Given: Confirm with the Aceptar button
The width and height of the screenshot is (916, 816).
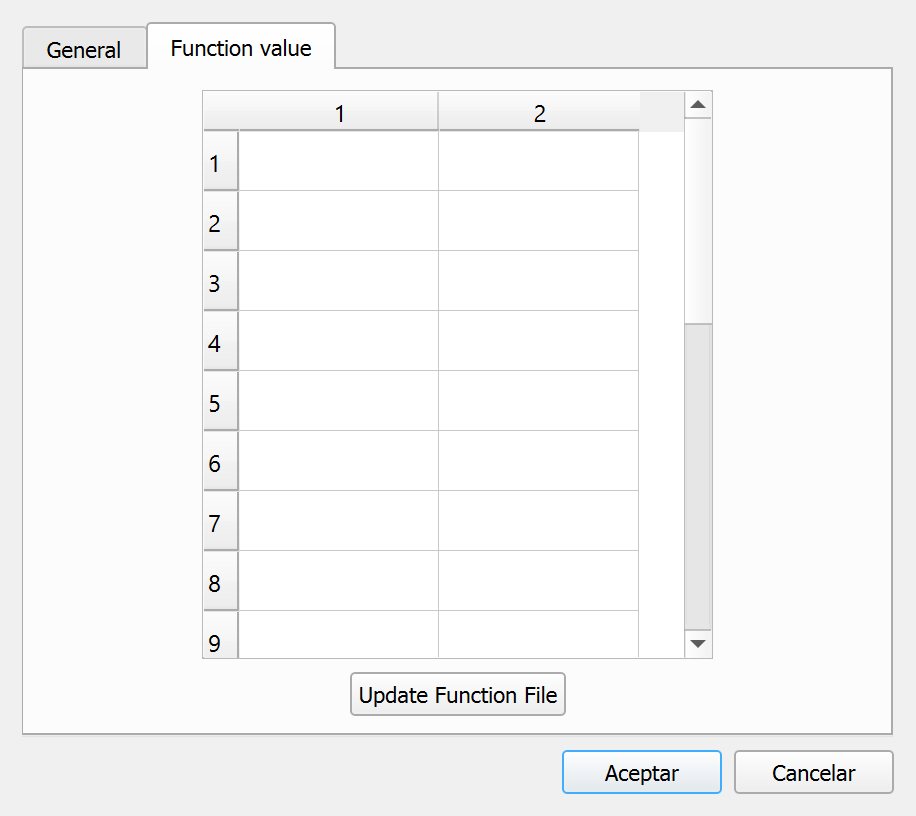Looking at the screenshot, I should point(641,772).
